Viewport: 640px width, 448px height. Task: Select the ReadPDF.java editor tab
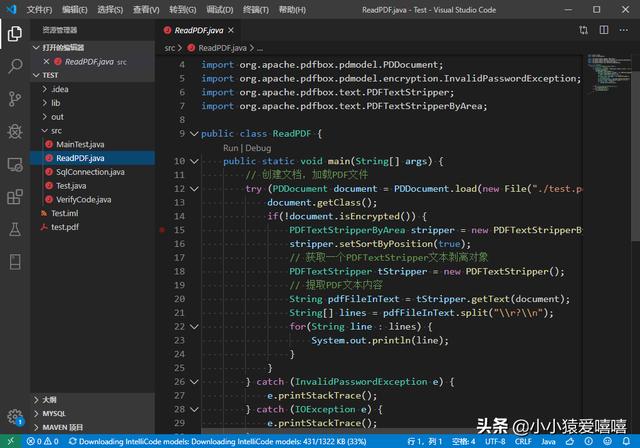coord(199,30)
